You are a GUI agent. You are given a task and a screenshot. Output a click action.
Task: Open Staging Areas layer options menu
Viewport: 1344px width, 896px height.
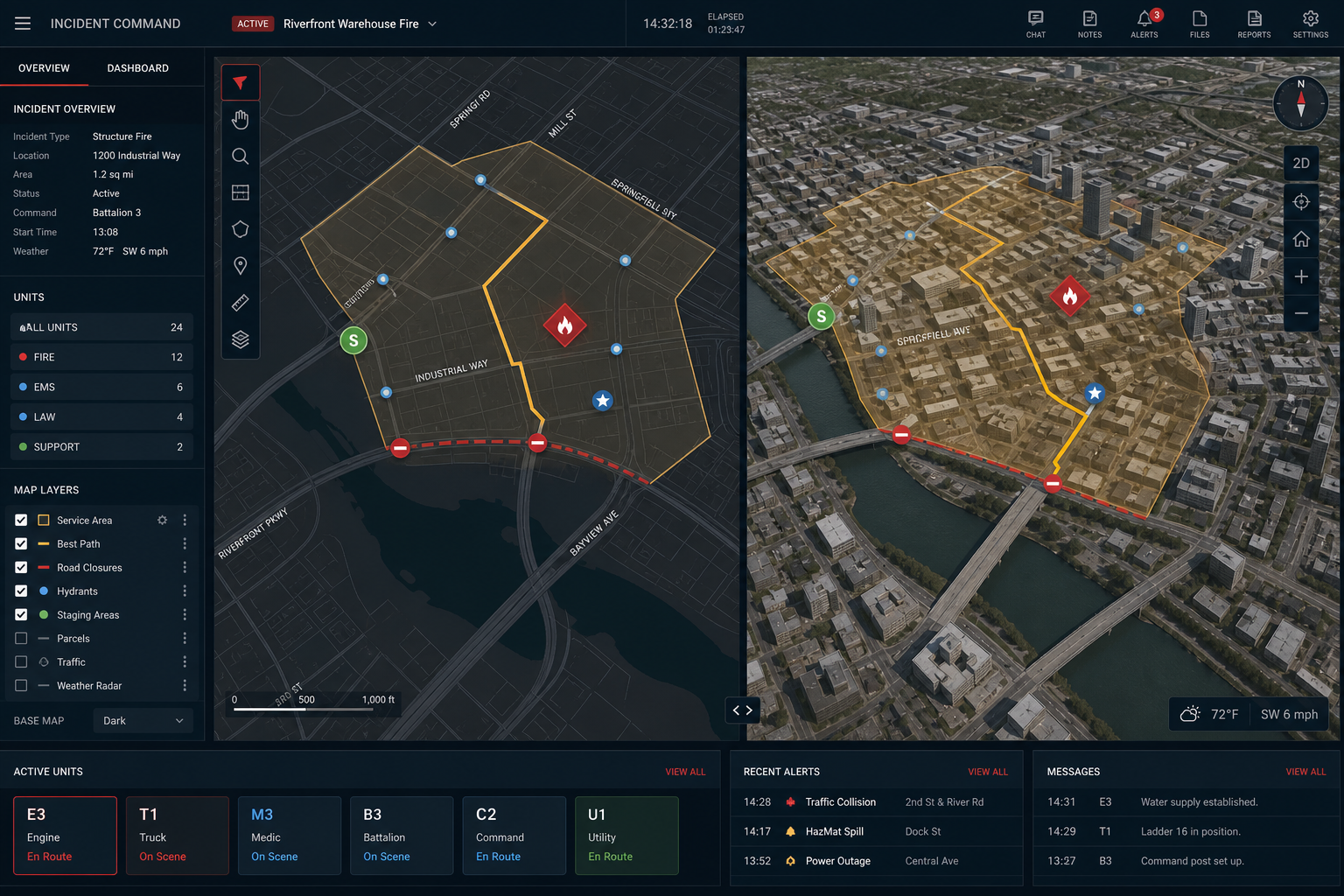click(x=185, y=614)
